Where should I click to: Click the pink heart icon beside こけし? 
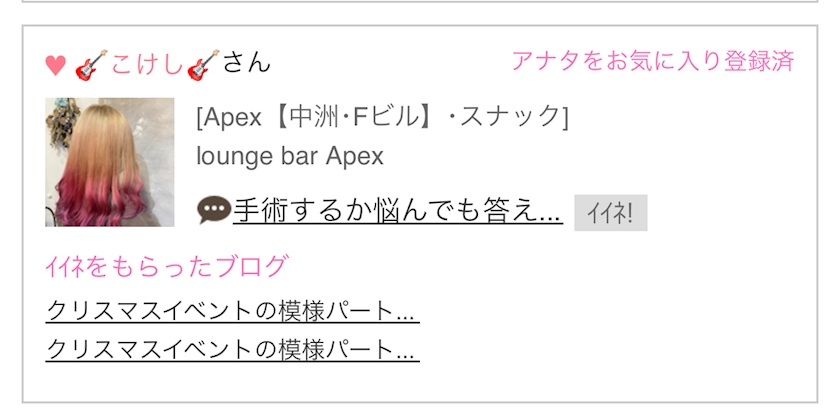pyautogui.click(x=56, y=65)
